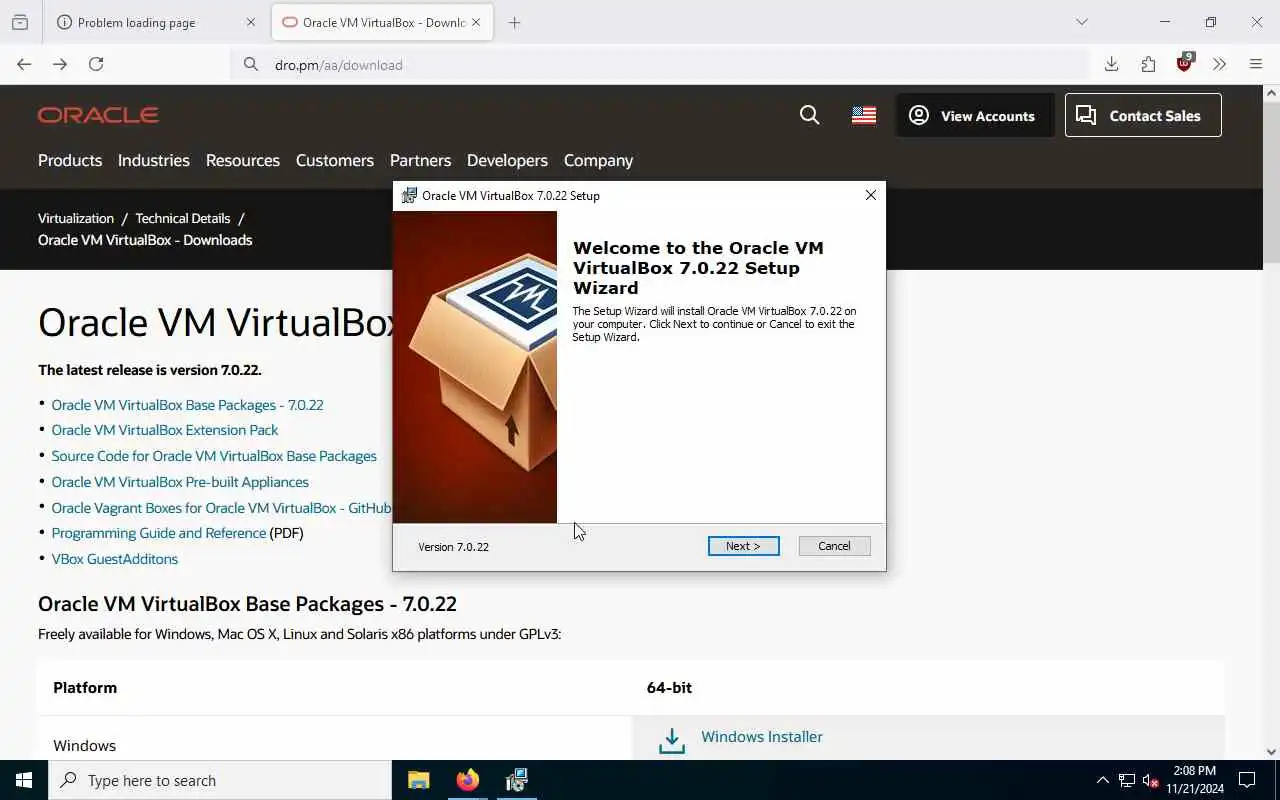The image size is (1280, 800).
Task: Go forward in browser history
Action: click(x=60, y=64)
